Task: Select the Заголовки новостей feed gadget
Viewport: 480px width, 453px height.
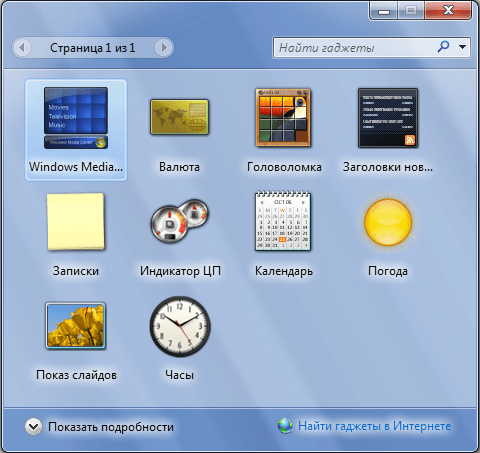Action: click(388, 130)
